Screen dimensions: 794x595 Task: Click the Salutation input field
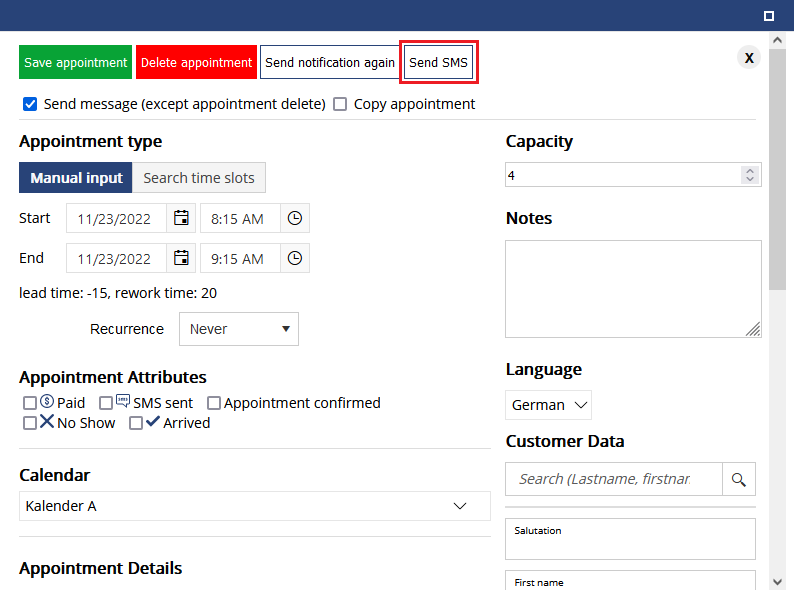630,539
